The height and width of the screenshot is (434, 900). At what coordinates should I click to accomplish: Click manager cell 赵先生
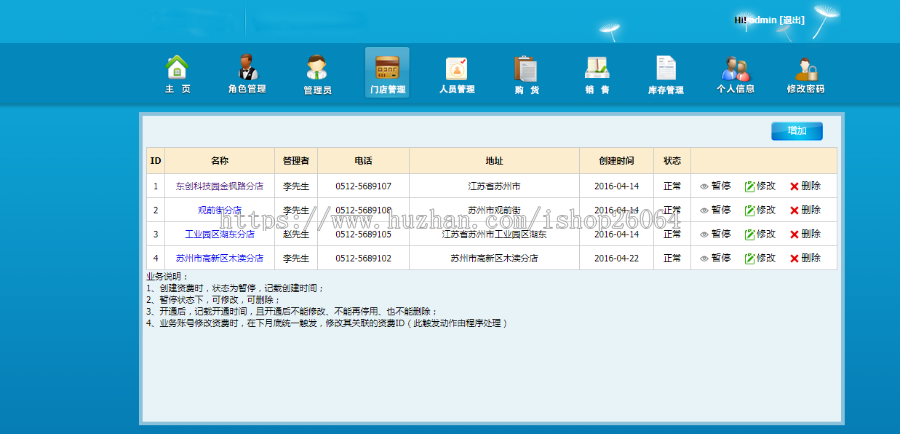point(296,234)
